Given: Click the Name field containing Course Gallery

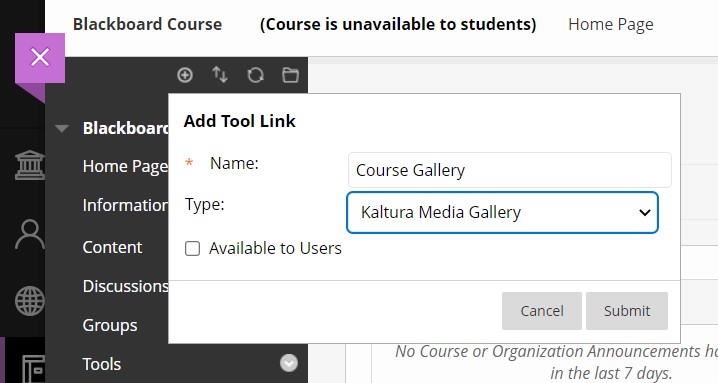Looking at the screenshot, I should (510, 170).
